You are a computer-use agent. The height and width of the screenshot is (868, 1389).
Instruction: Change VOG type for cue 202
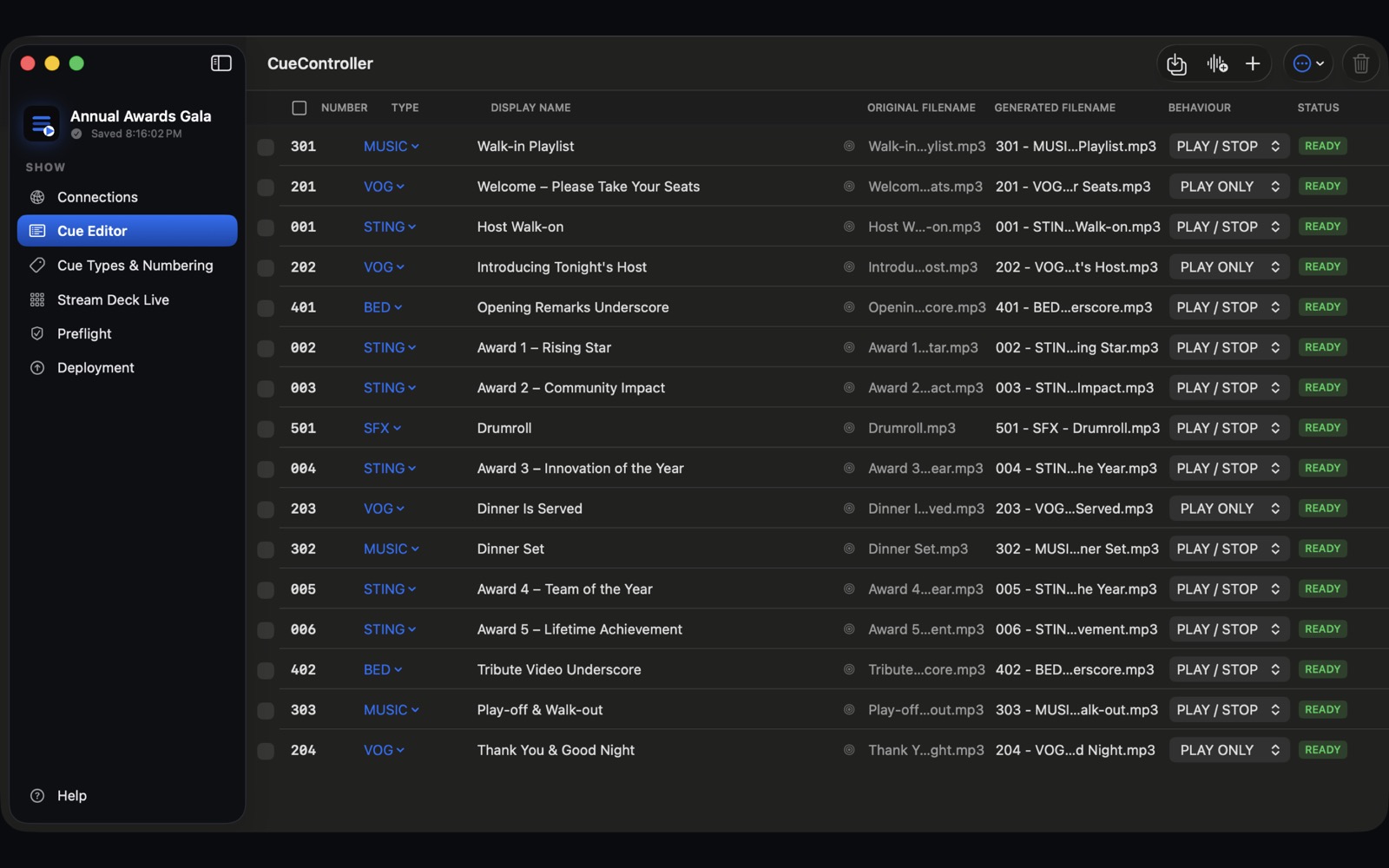[x=384, y=267]
